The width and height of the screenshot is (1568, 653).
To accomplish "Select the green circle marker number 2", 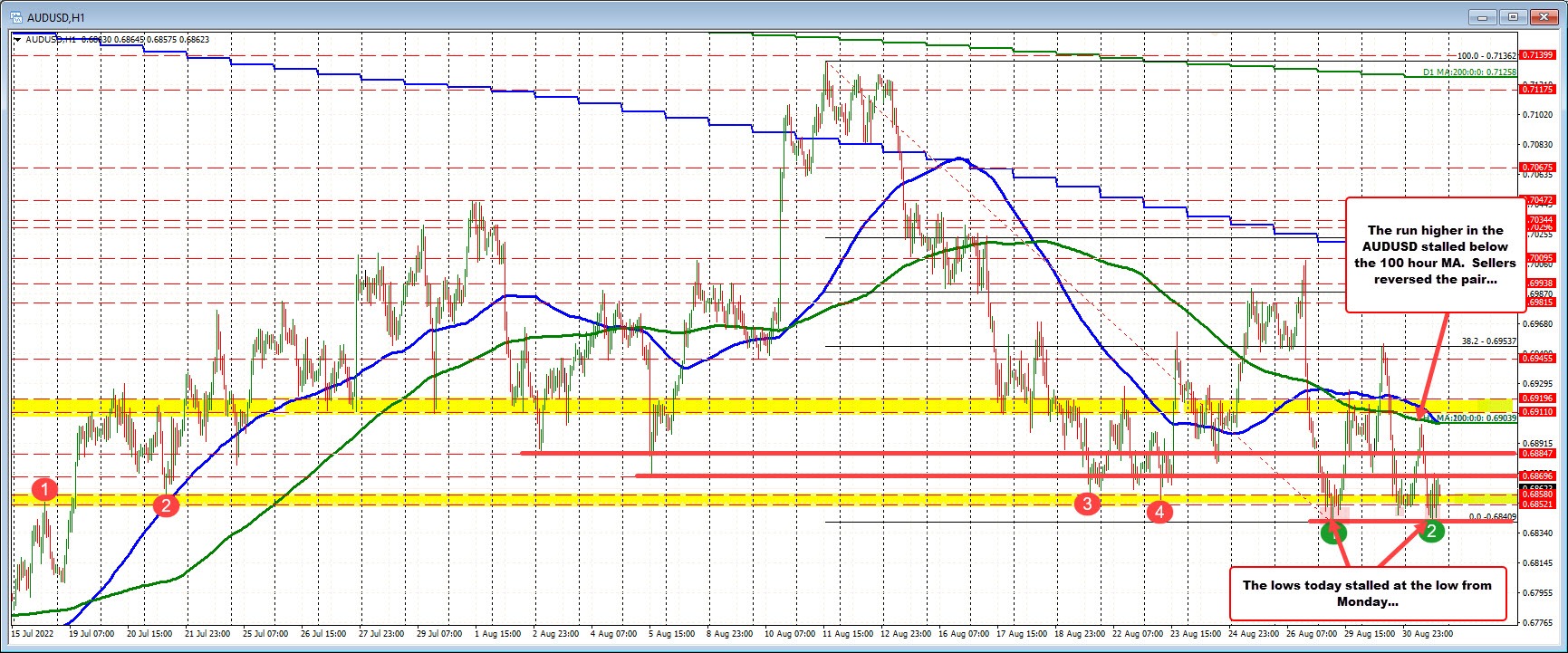I will click(x=1431, y=531).
